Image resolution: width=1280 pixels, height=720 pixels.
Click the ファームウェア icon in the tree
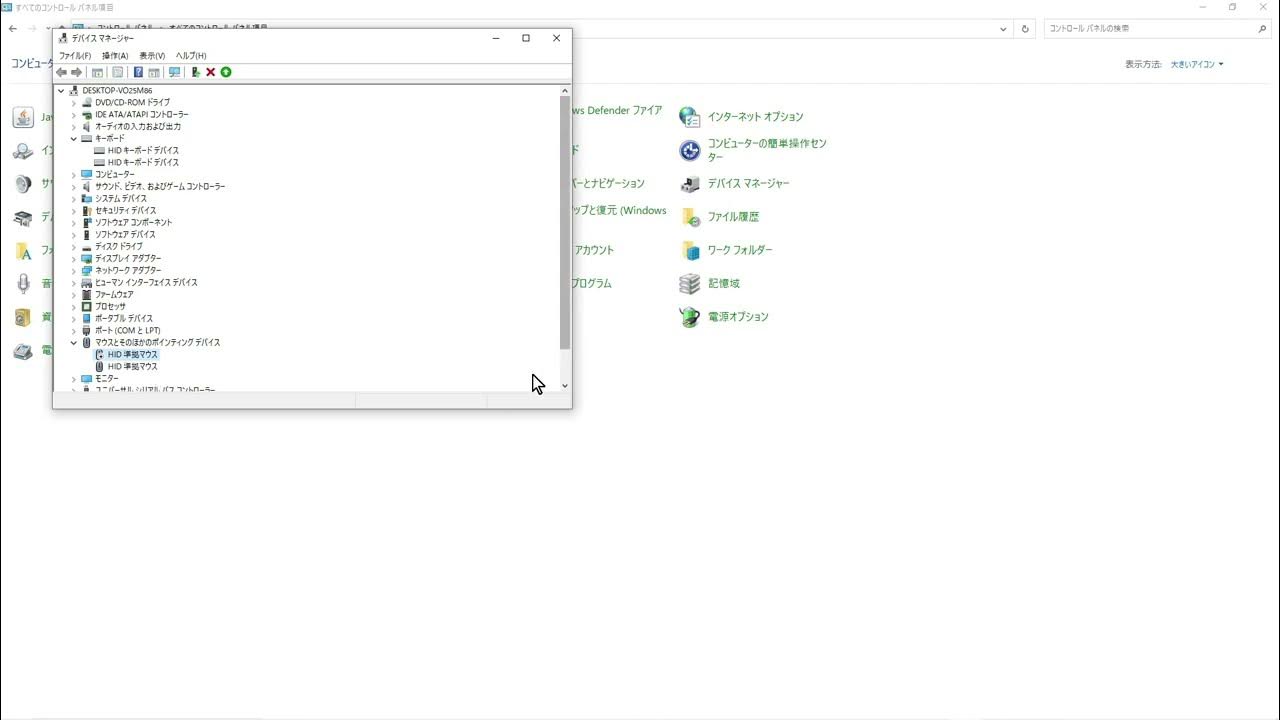pos(87,294)
